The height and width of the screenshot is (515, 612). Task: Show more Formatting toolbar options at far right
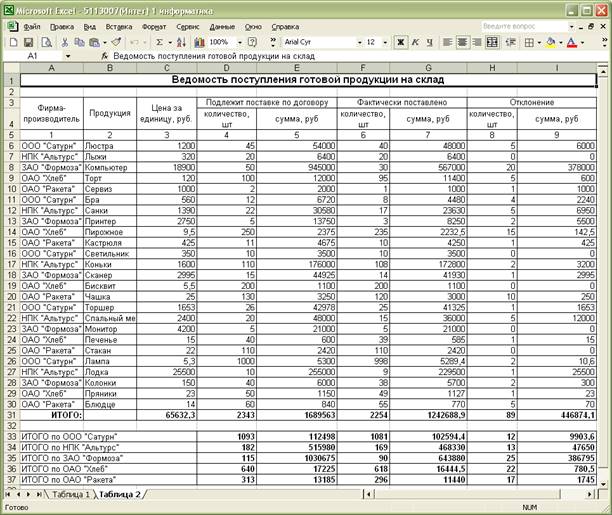click(605, 42)
